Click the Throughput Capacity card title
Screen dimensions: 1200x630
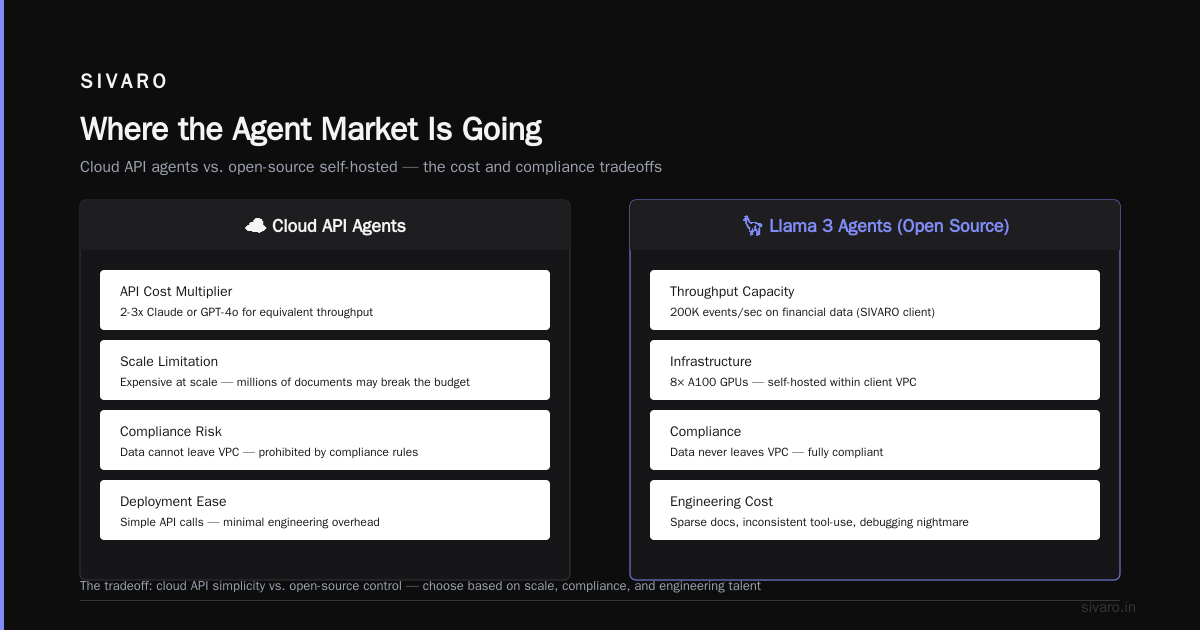click(x=732, y=292)
